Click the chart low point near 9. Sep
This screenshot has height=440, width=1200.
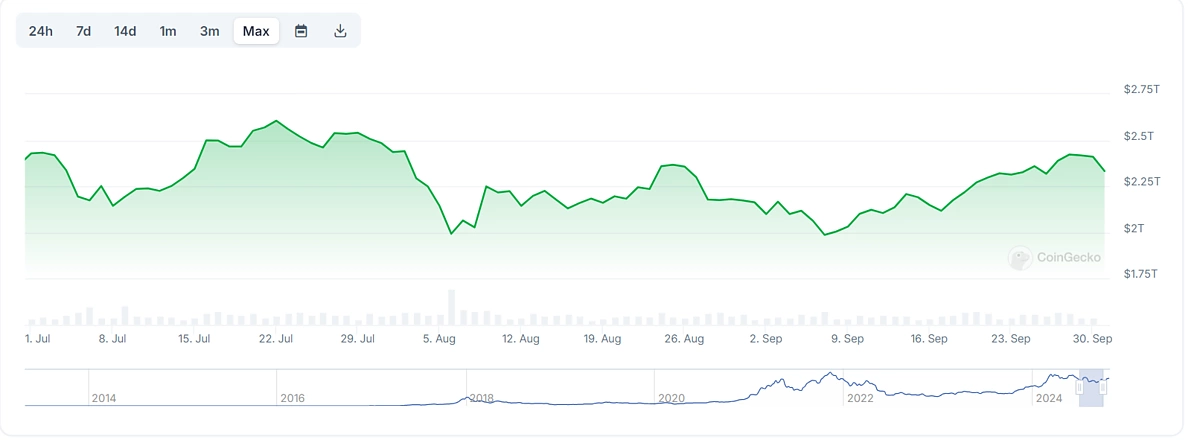pyautogui.click(x=825, y=234)
